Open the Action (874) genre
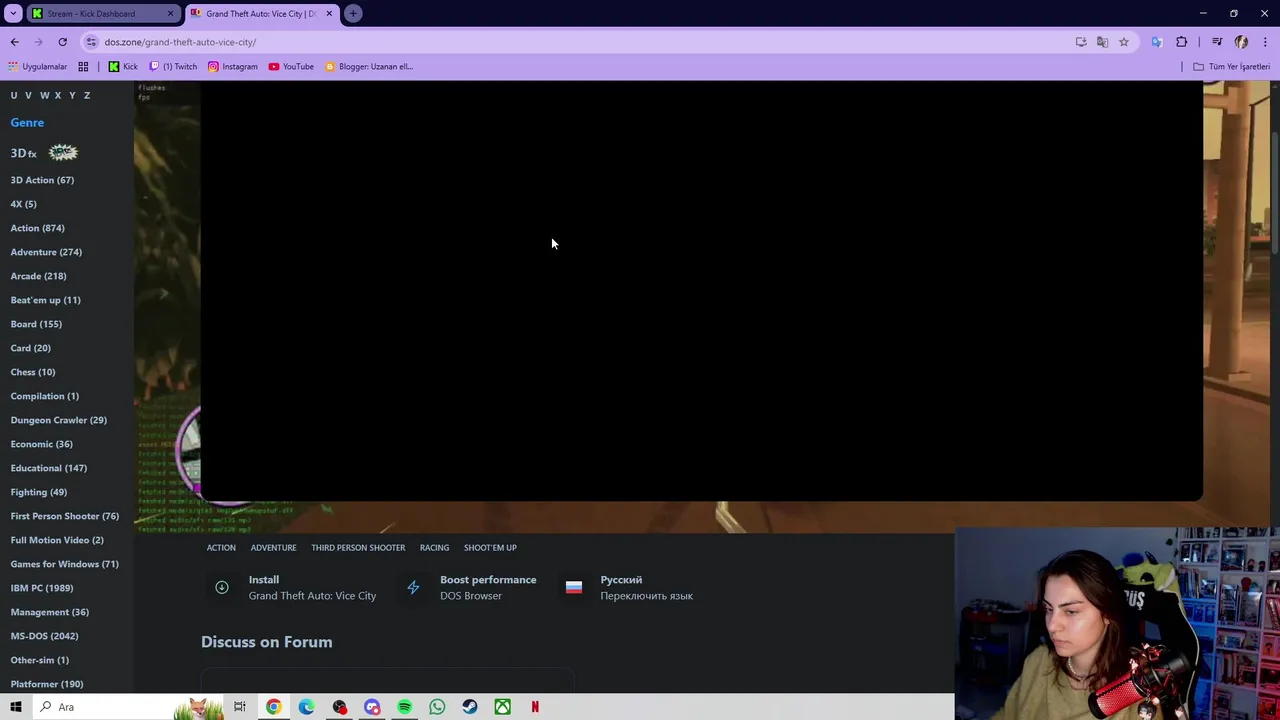The image size is (1280, 720). (x=37, y=228)
